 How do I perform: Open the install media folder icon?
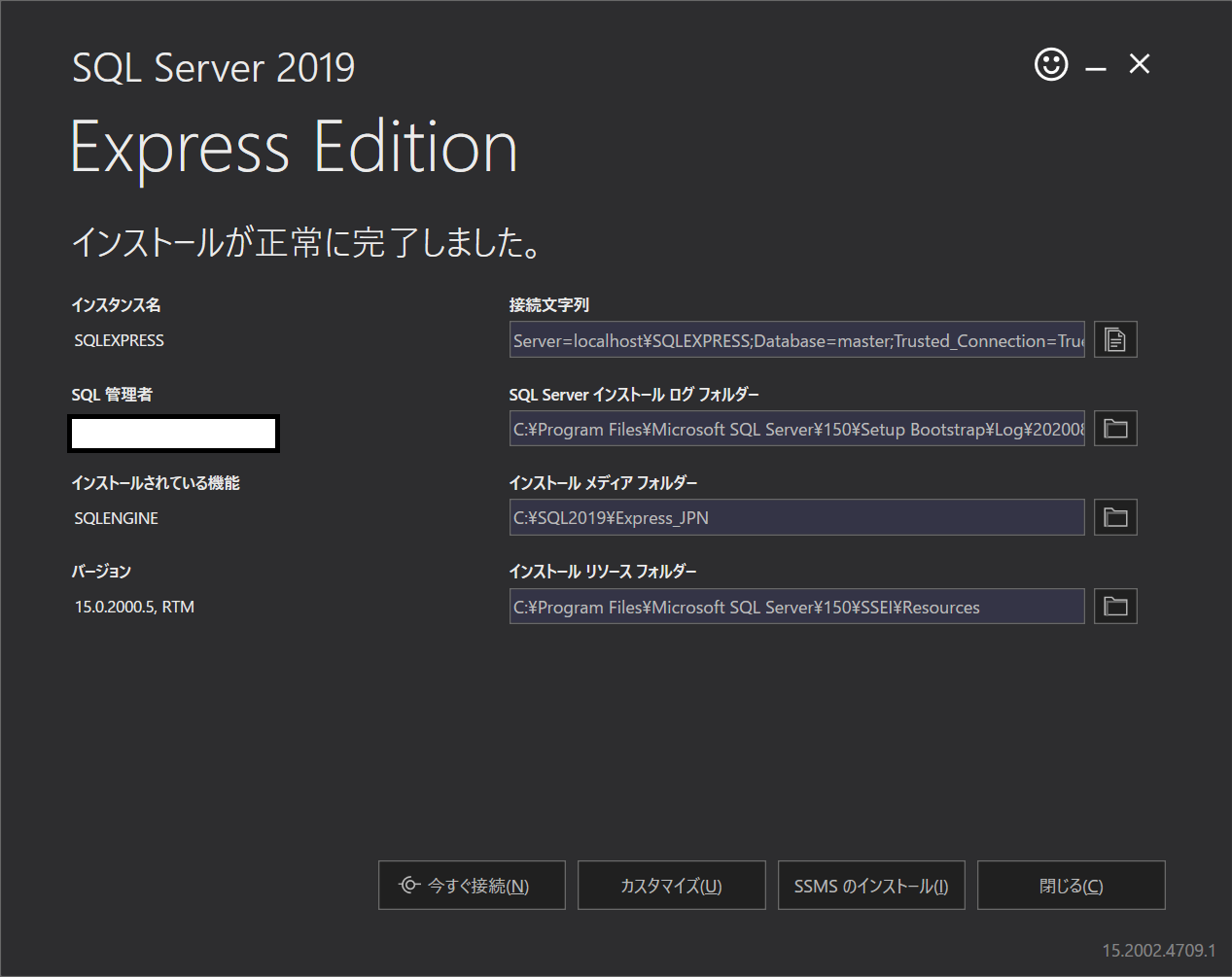click(1115, 517)
